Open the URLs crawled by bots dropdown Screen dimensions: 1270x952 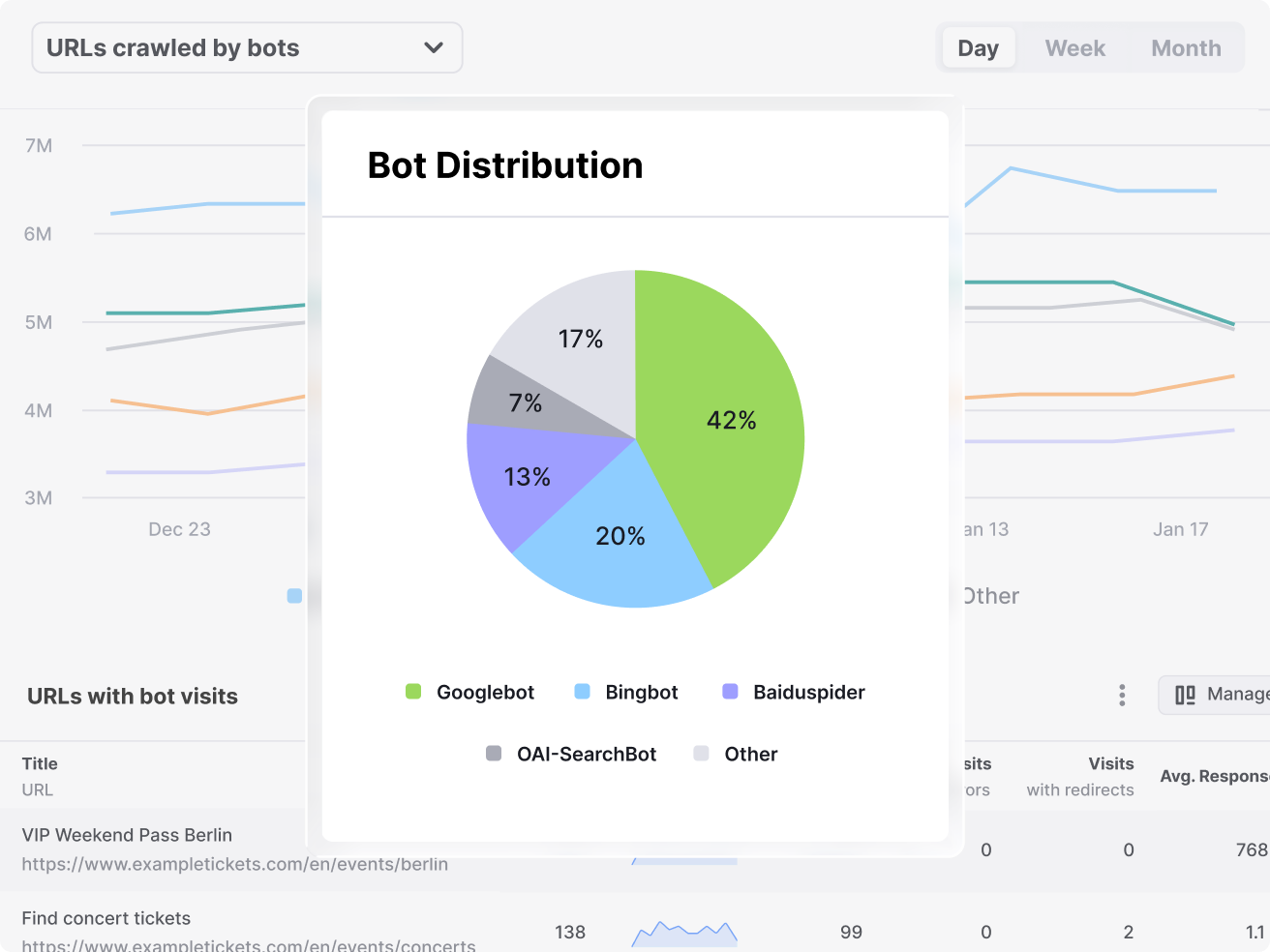coord(246,48)
